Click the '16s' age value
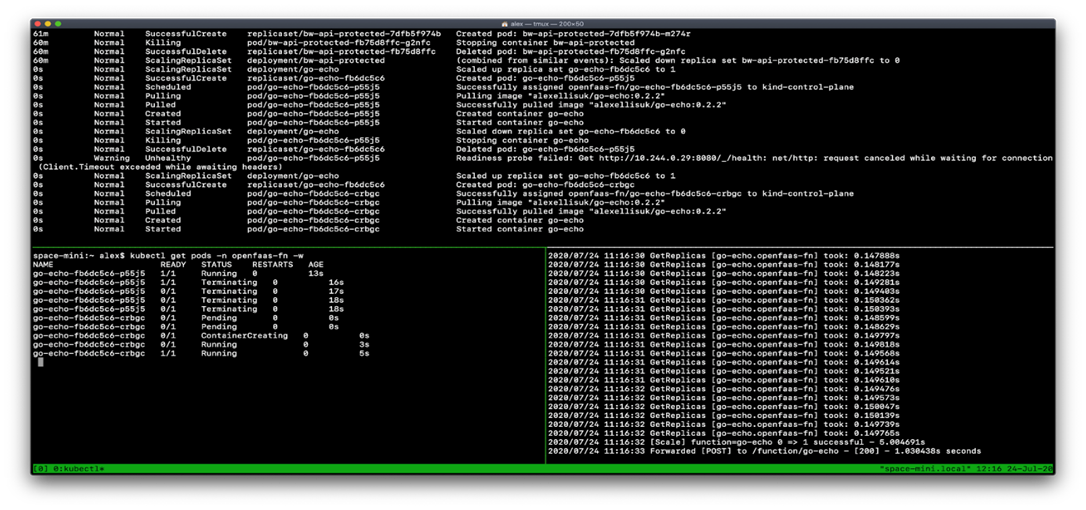 click(336, 283)
